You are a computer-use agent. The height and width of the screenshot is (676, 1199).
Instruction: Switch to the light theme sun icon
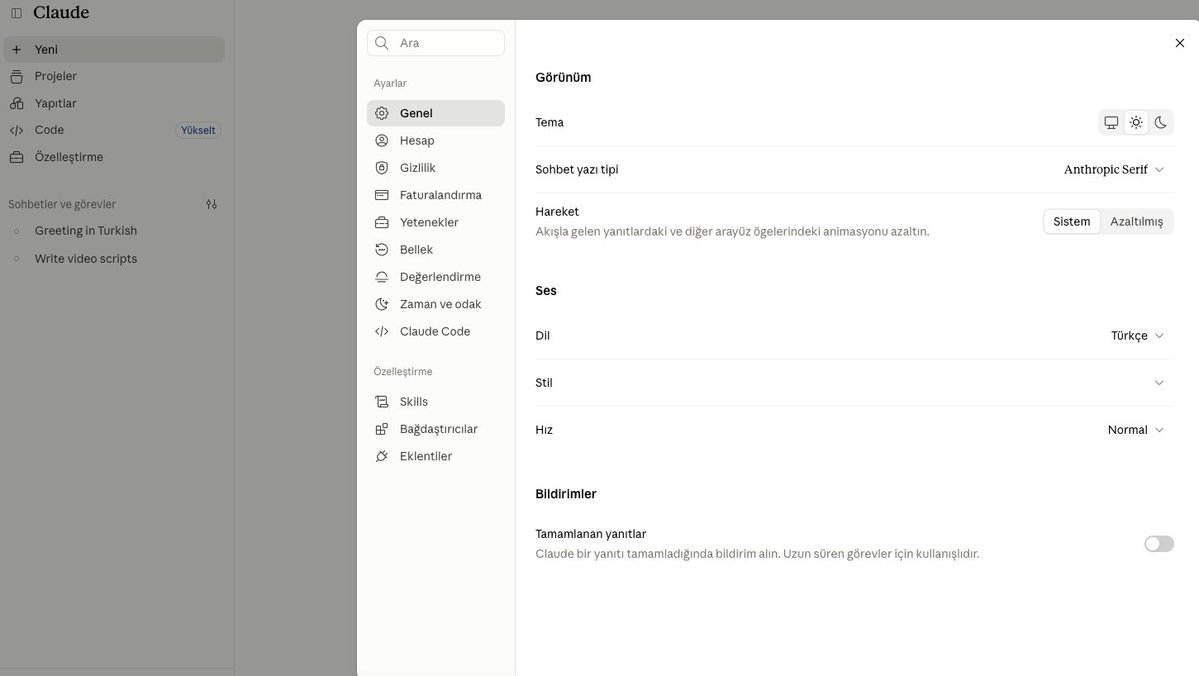coord(1136,122)
